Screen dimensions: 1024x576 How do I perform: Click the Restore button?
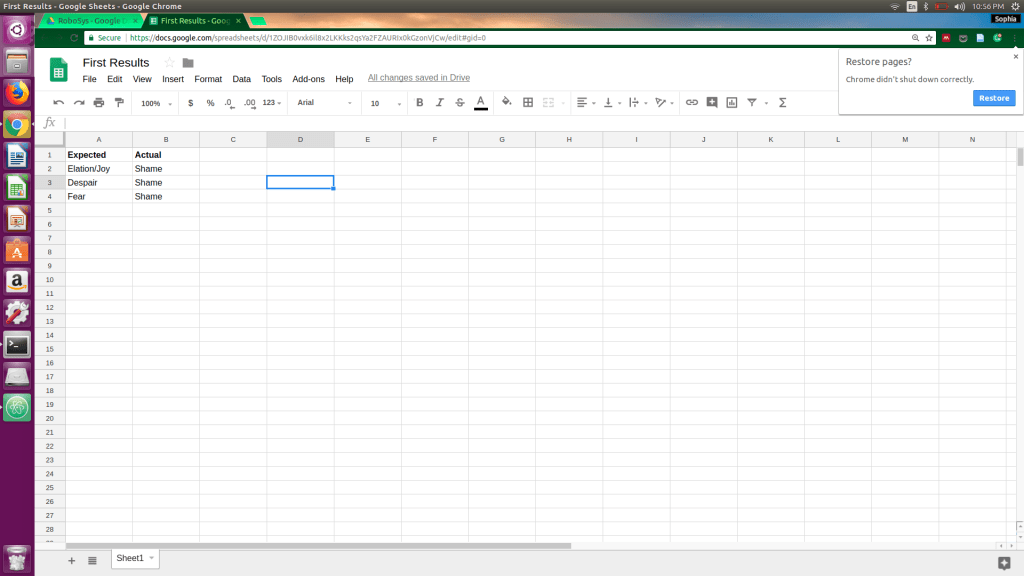coord(993,98)
